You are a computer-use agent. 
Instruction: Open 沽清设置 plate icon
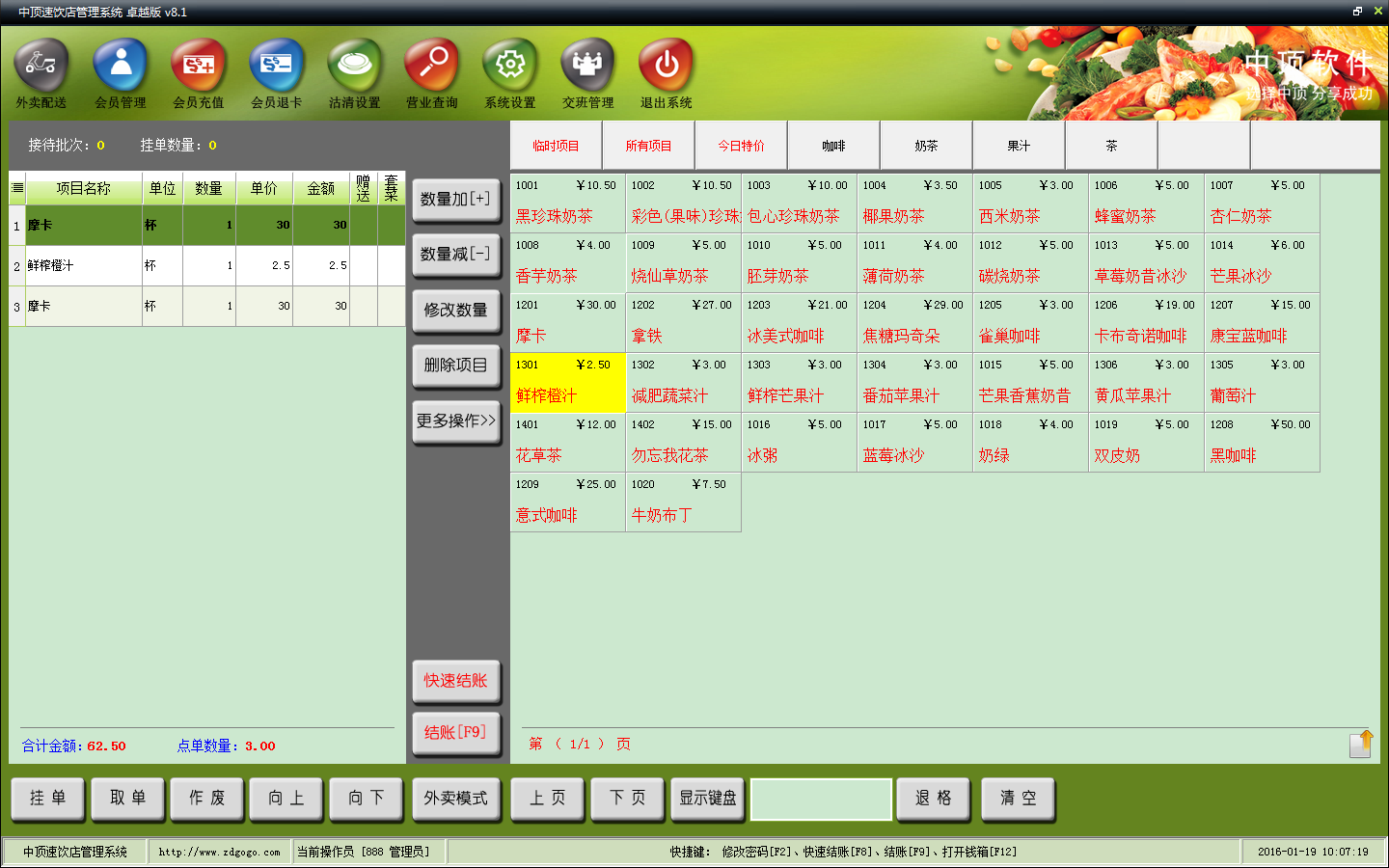click(354, 66)
